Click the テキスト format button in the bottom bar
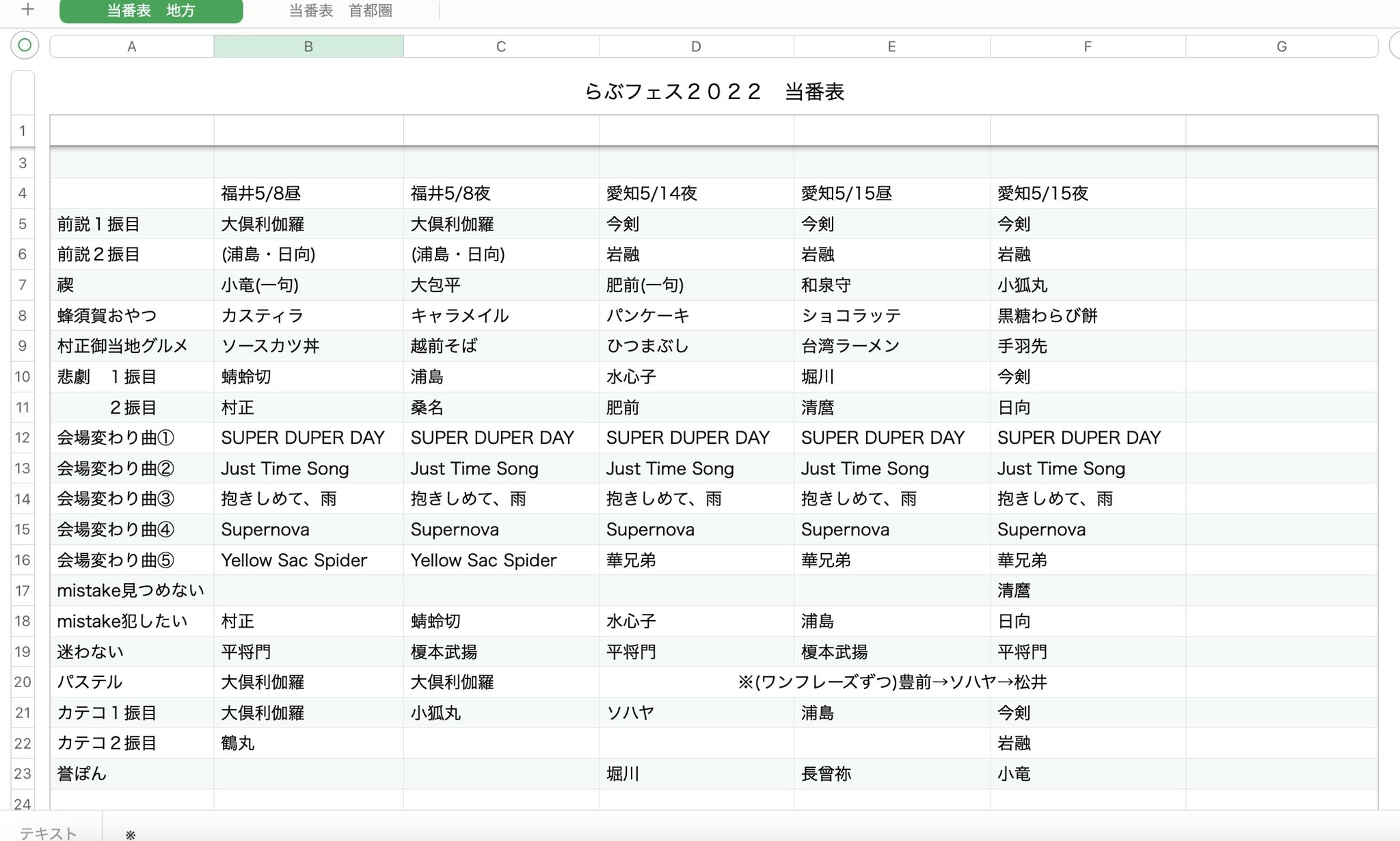This screenshot has width=1400, height=841. pyautogui.click(x=48, y=833)
